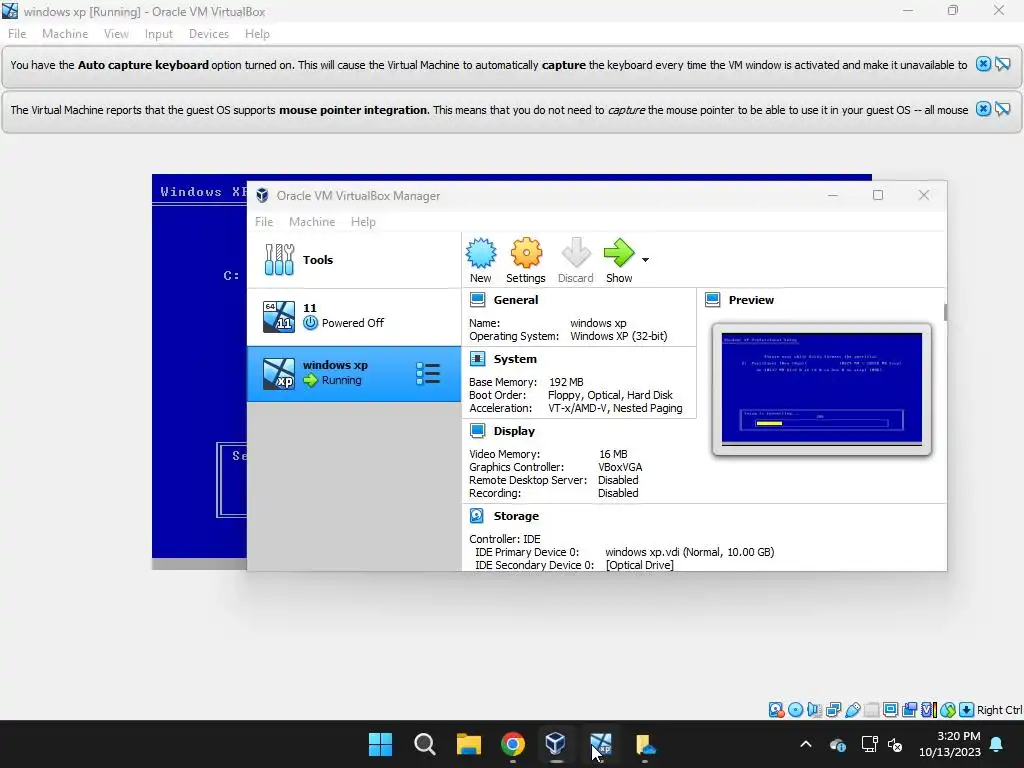
Task: Open File menu in VirtualBox Manager
Action: click(264, 222)
